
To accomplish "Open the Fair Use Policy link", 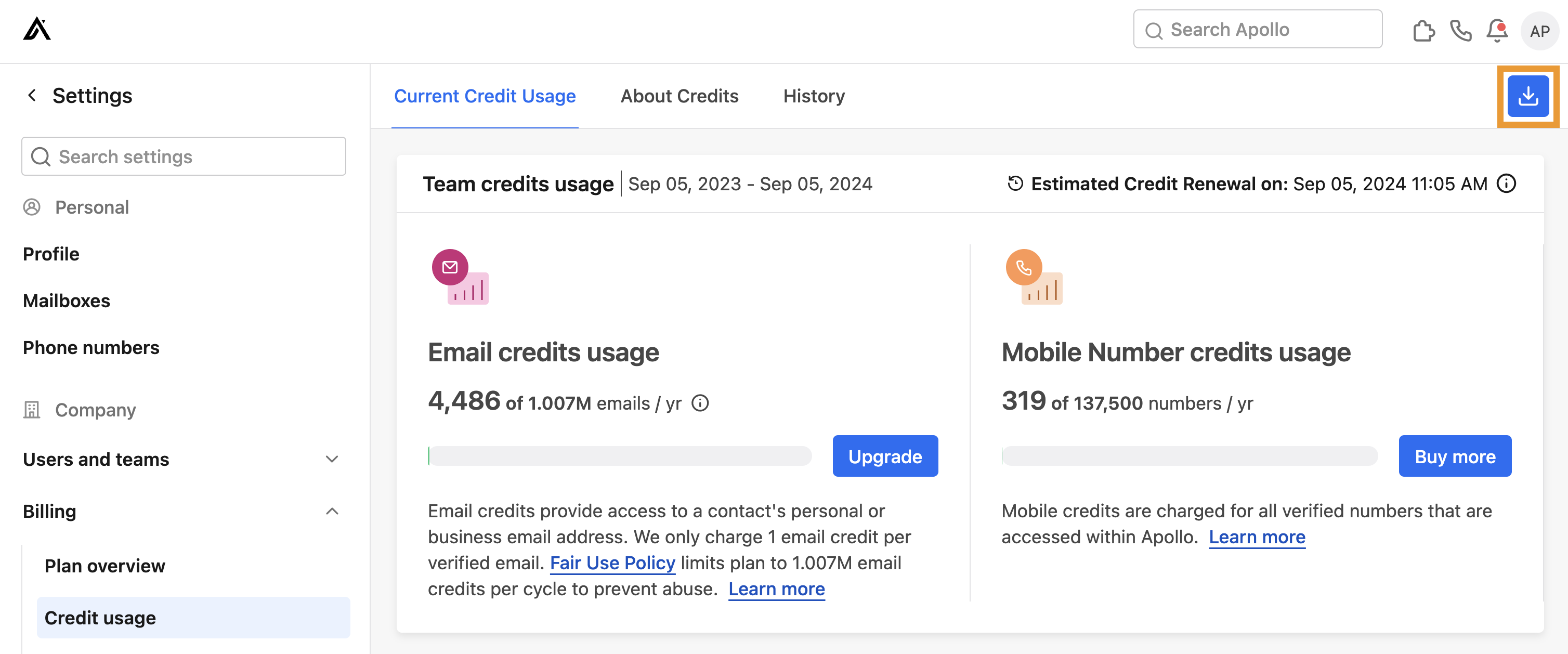I will click(612, 562).
